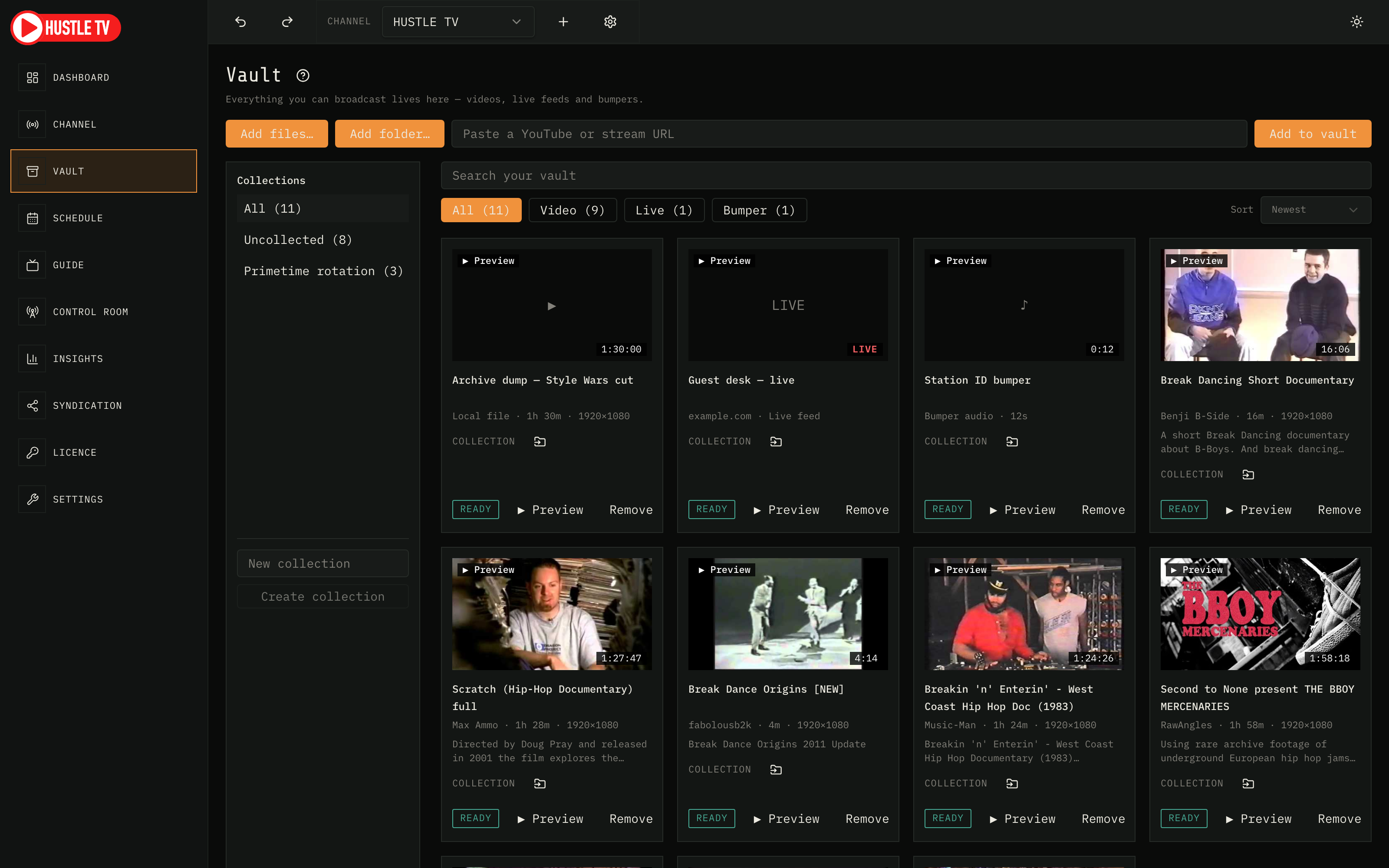Screen dimensions: 1389x868
Task: Assign collection icon for Archive dump card
Action: tap(540, 441)
